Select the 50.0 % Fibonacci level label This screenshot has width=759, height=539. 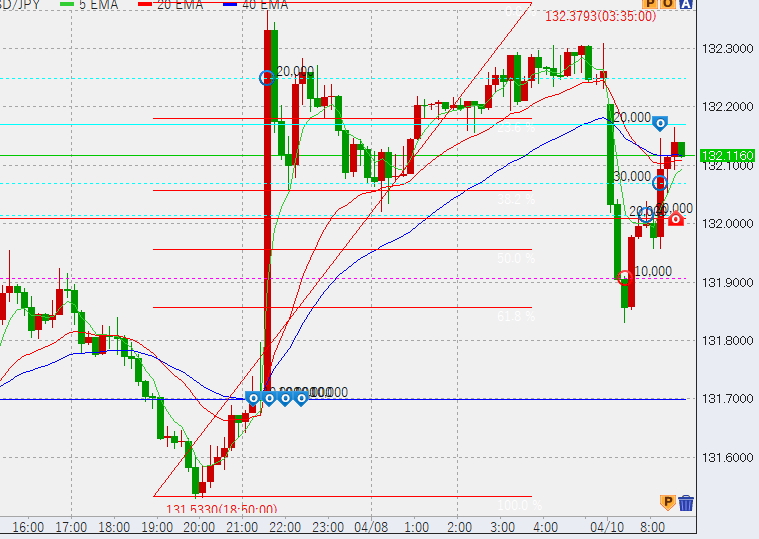(516, 258)
